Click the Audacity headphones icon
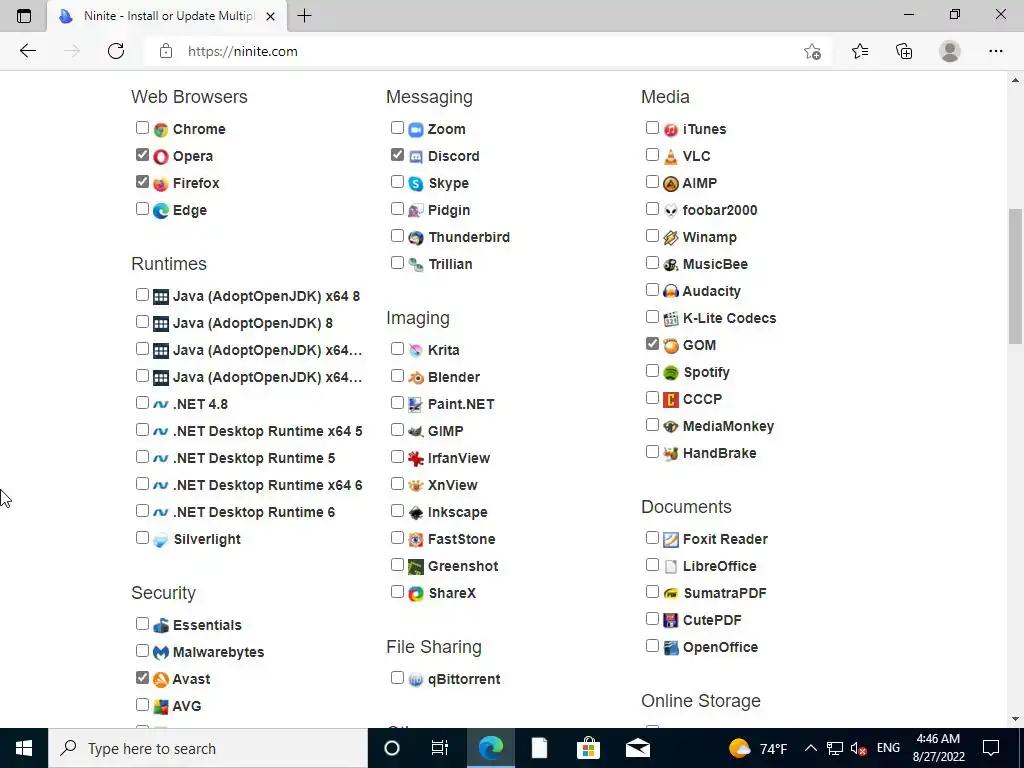This screenshot has height=768, width=1024. [x=671, y=291]
